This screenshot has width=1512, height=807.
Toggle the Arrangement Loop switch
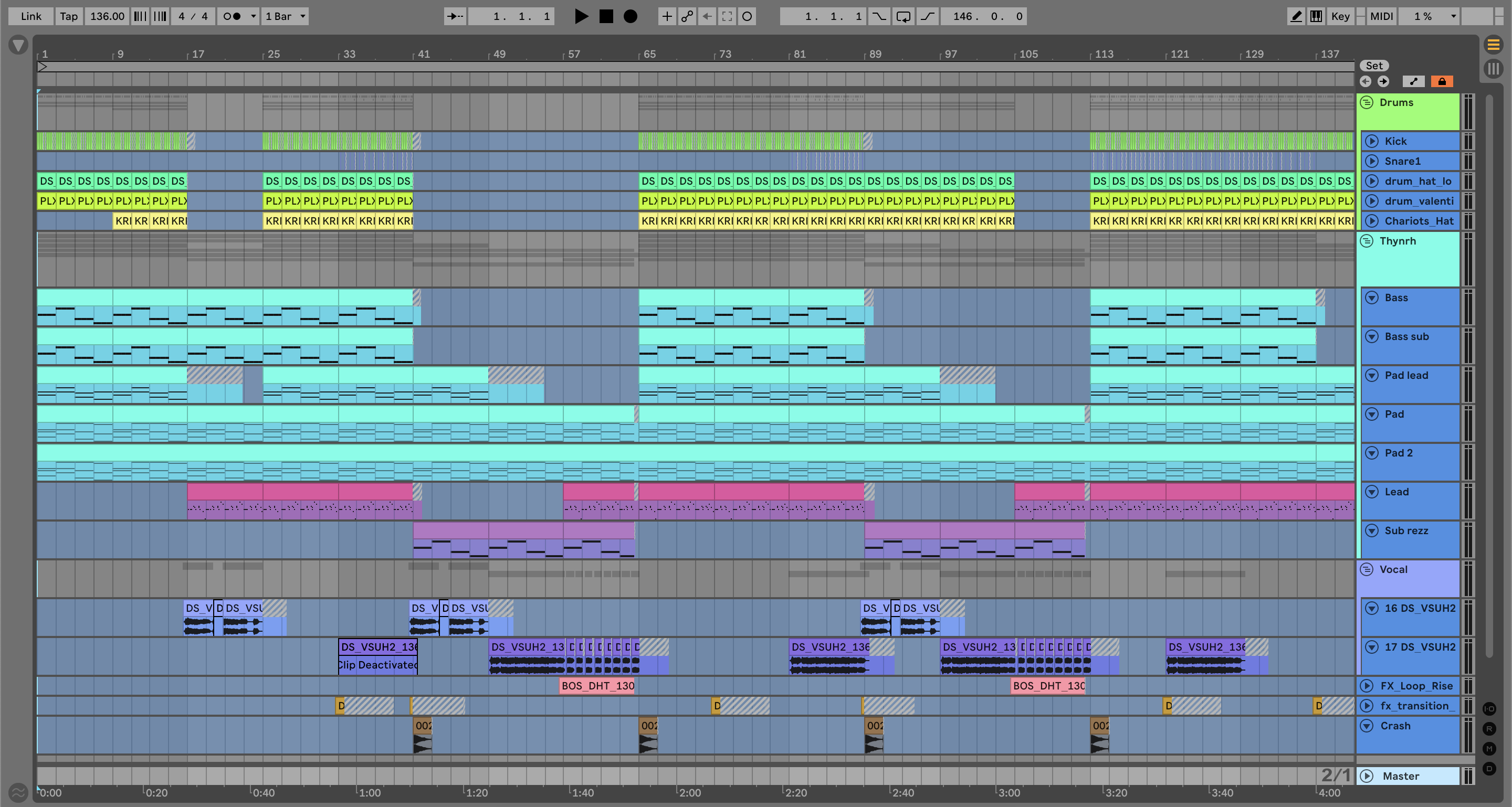[904, 16]
